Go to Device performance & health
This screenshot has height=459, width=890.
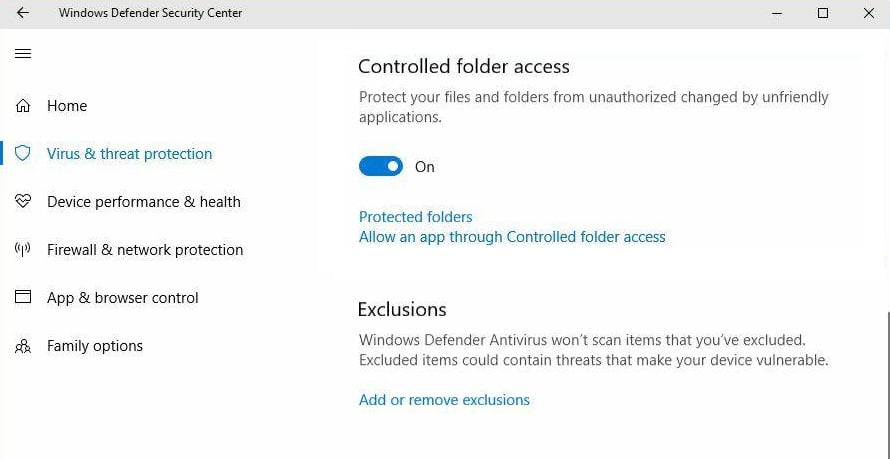143,202
